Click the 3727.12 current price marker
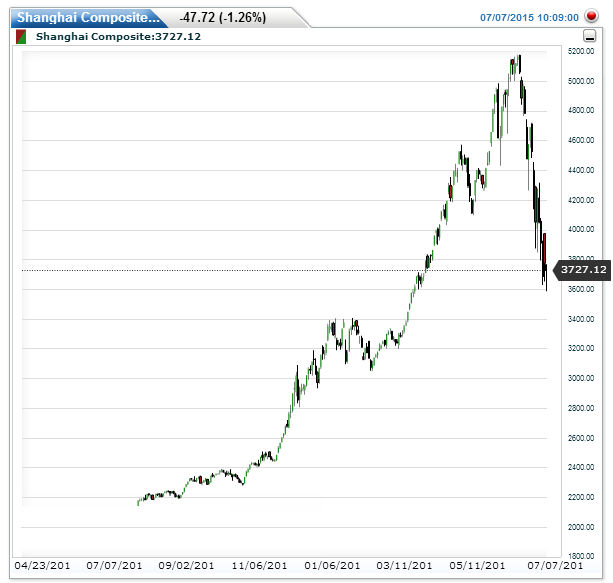613x583 pixels. (583, 270)
